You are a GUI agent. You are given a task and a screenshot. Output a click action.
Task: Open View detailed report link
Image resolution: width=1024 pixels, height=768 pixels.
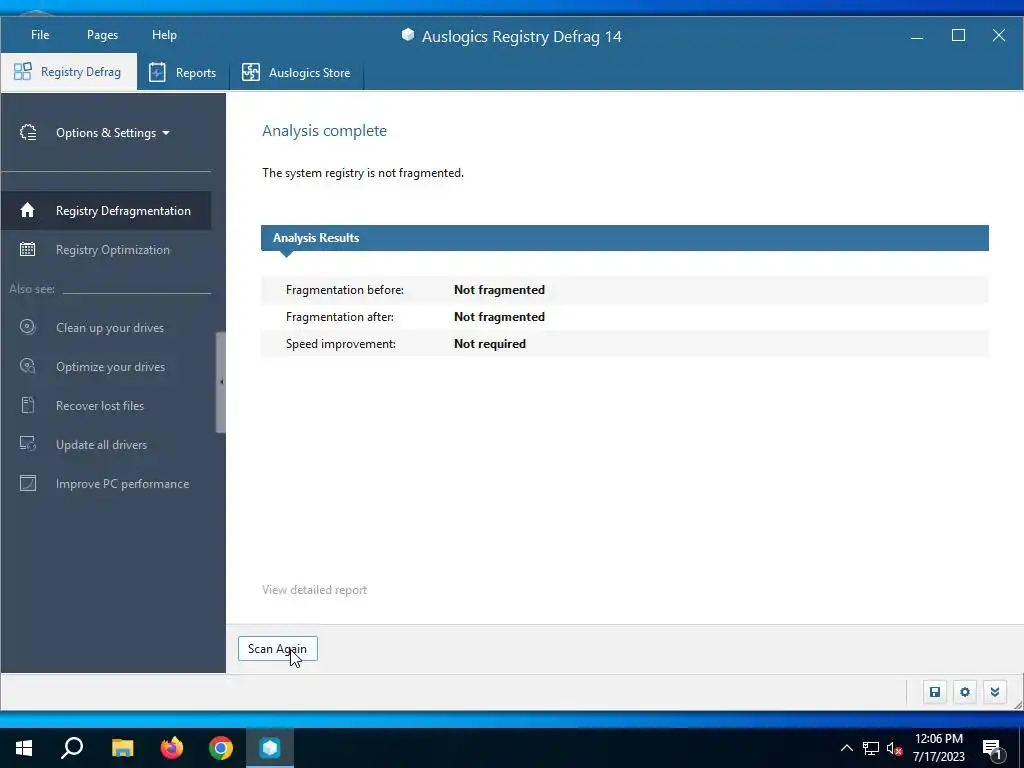[314, 590]
